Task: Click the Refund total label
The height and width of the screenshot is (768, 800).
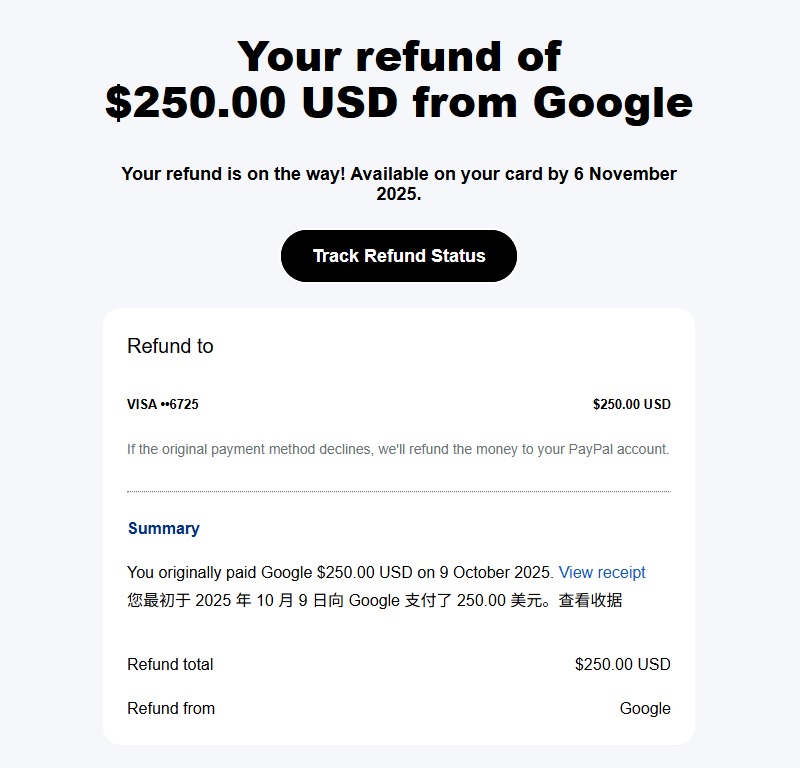Action: tap(170, 664)
